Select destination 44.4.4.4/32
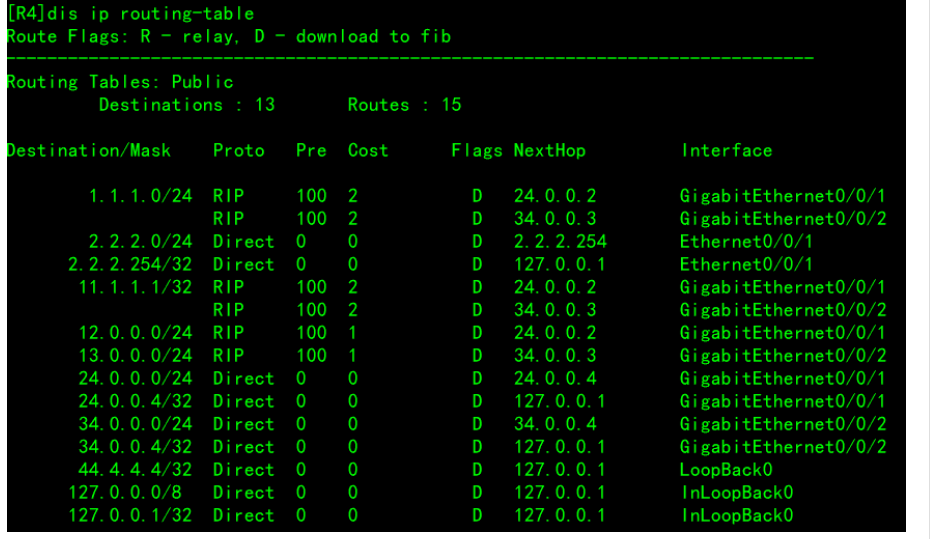The width and height of the screenshot is (930, 539). coord(135,470)
